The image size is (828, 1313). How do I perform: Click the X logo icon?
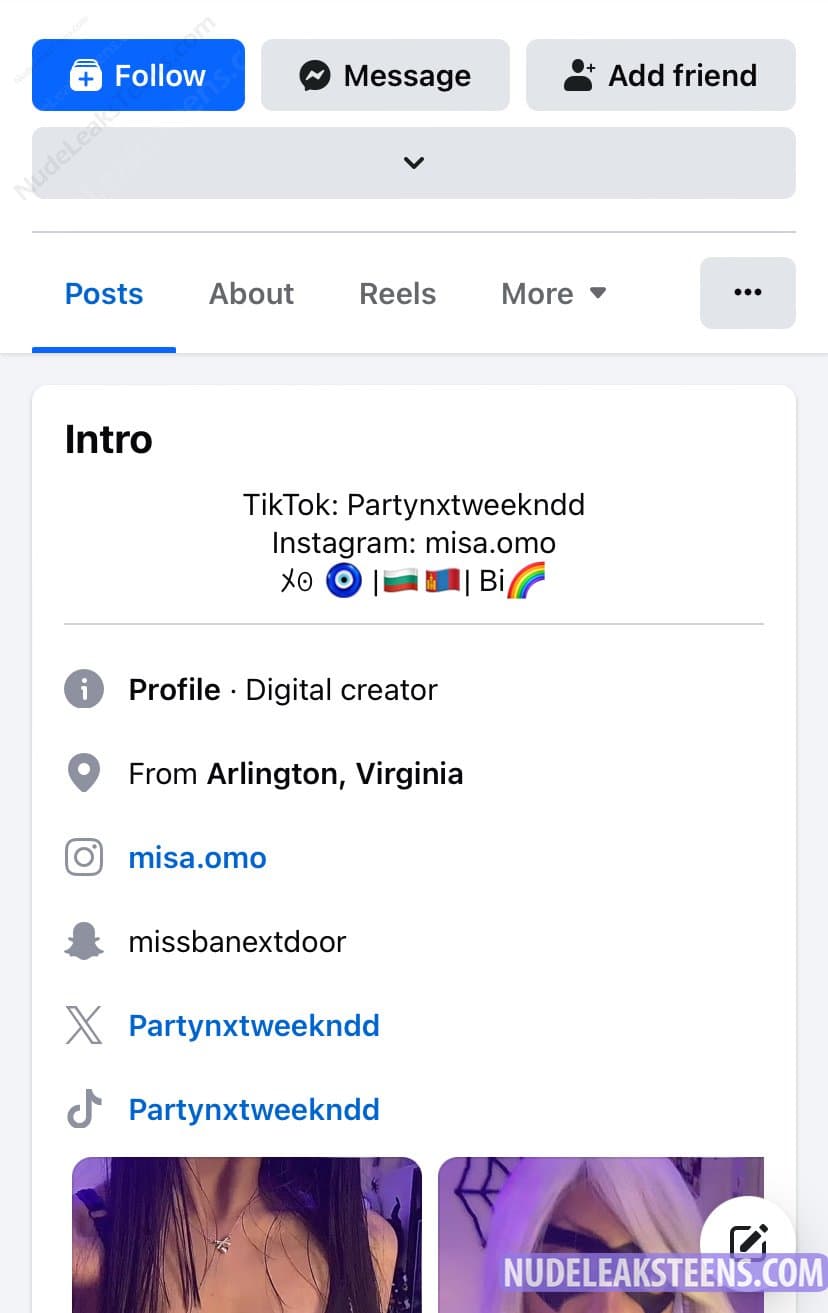click(x=84, y=1026)
